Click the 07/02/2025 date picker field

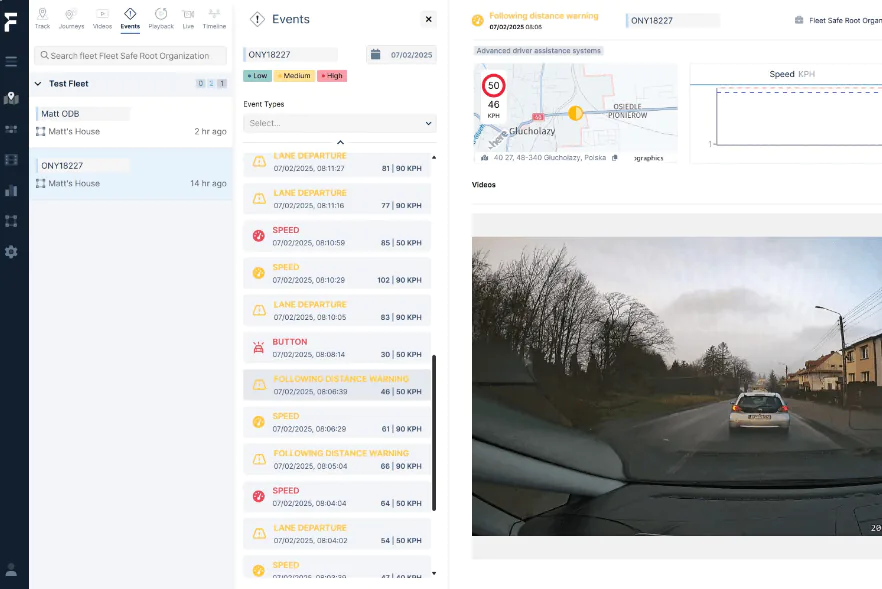(x=401, y=55)
